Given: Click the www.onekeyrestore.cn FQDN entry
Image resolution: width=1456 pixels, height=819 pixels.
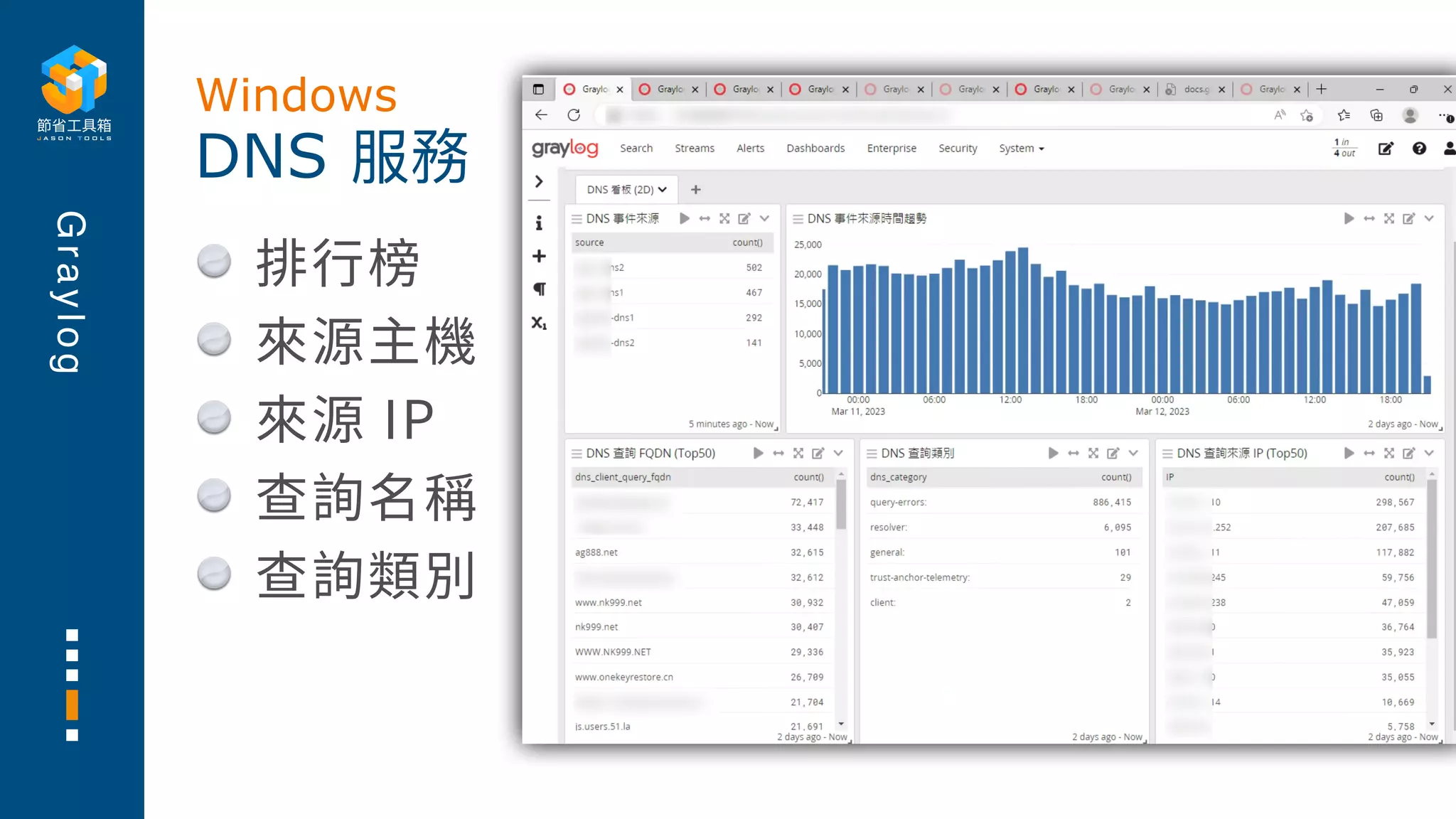Looking at the screenshot, I should 623,677.
